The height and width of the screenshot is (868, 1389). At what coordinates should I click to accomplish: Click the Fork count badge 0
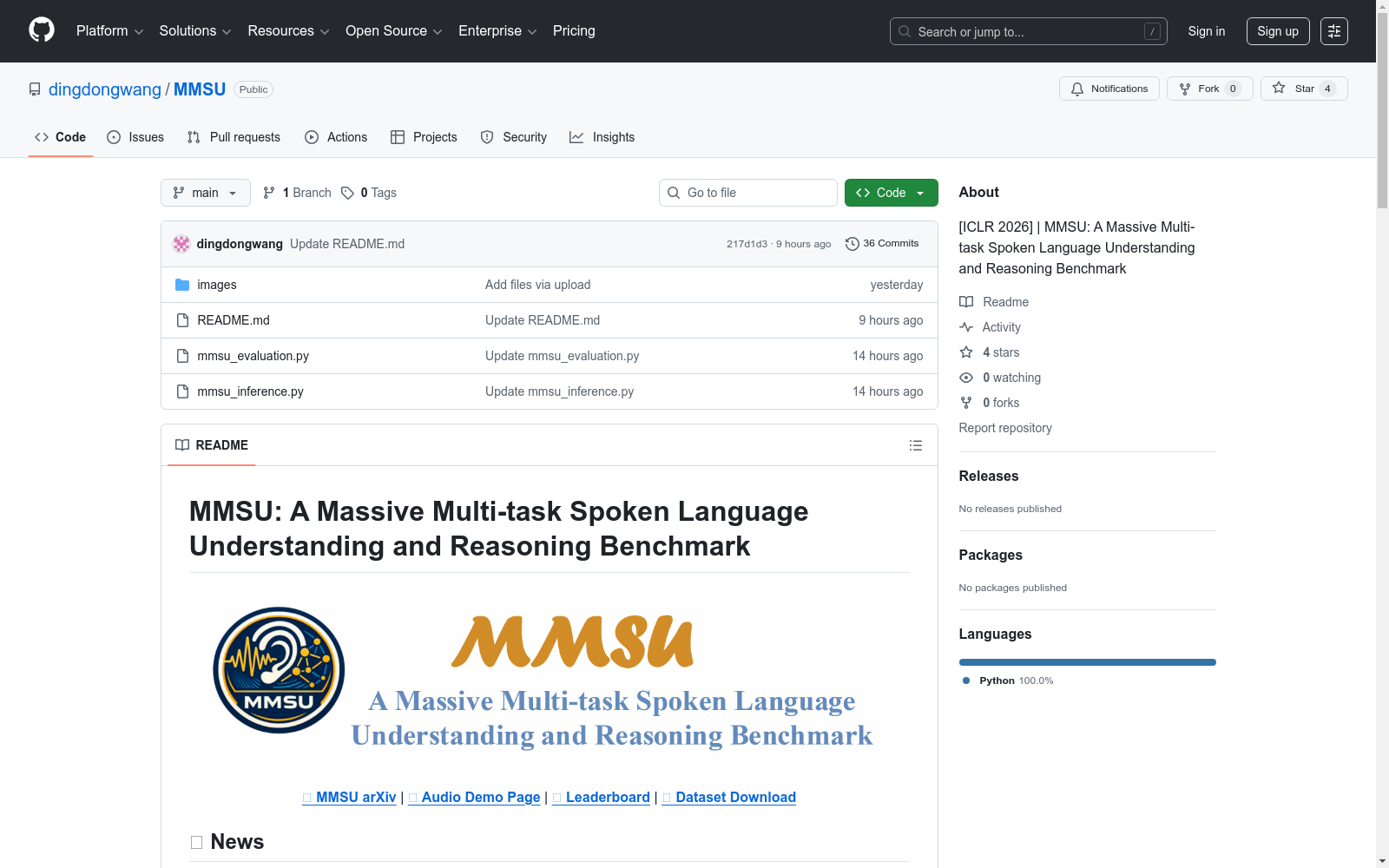tap(1233, 89)
